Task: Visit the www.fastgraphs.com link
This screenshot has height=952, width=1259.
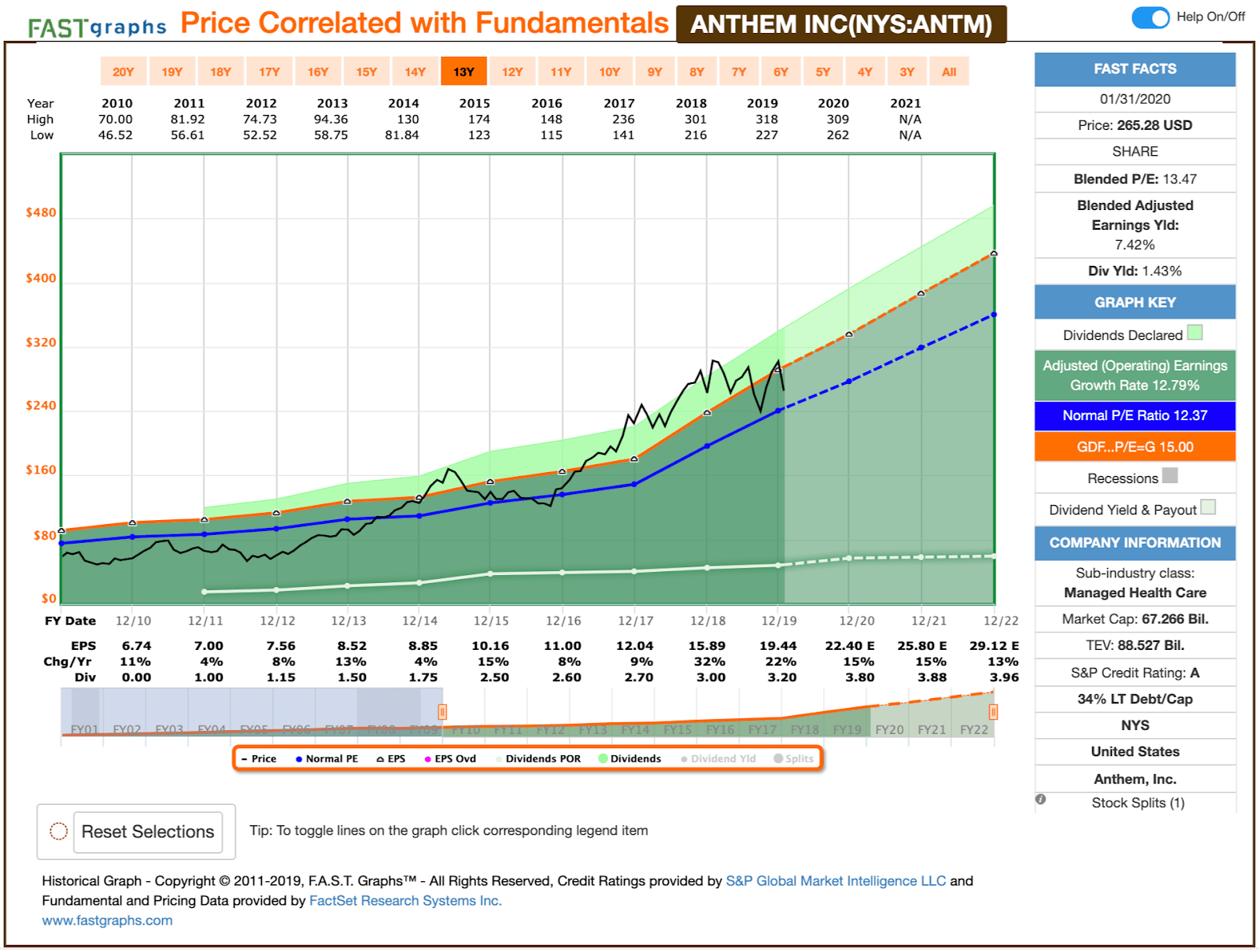Action: (x=107, y=920)
